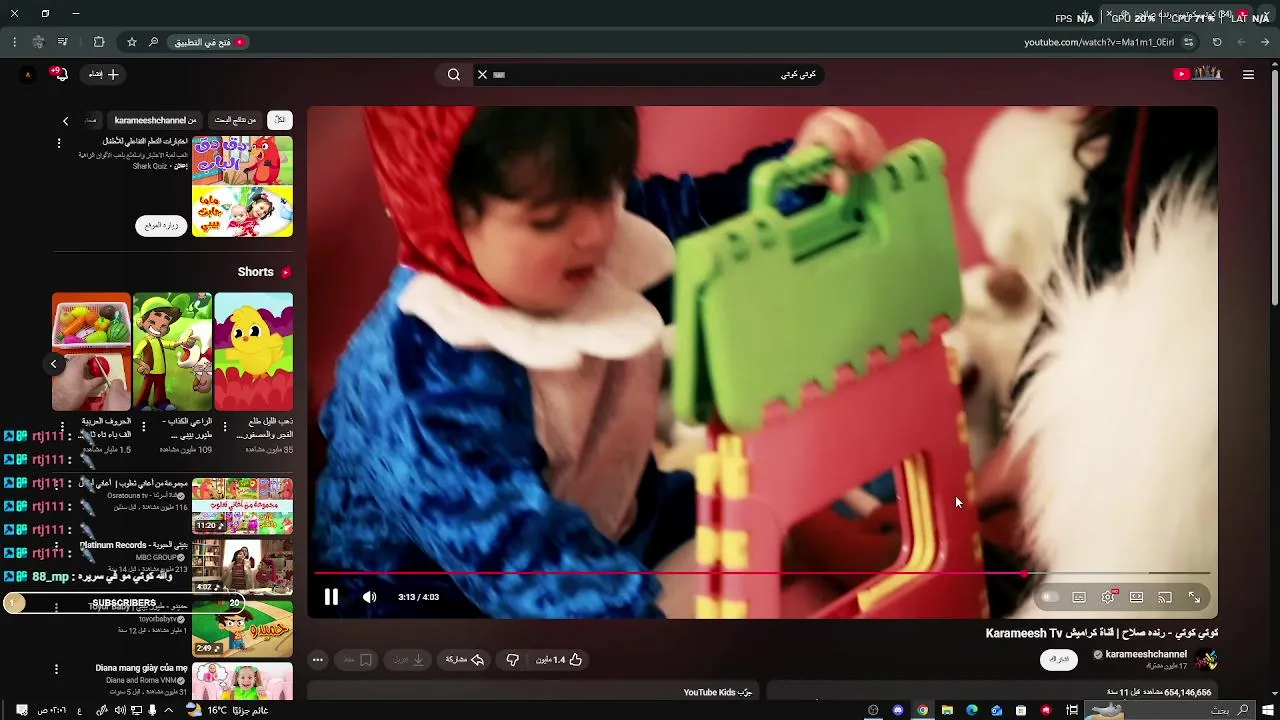This screenshot has width=1280, height=720.
Task: Open options for the chick Short
Action: 224,427
